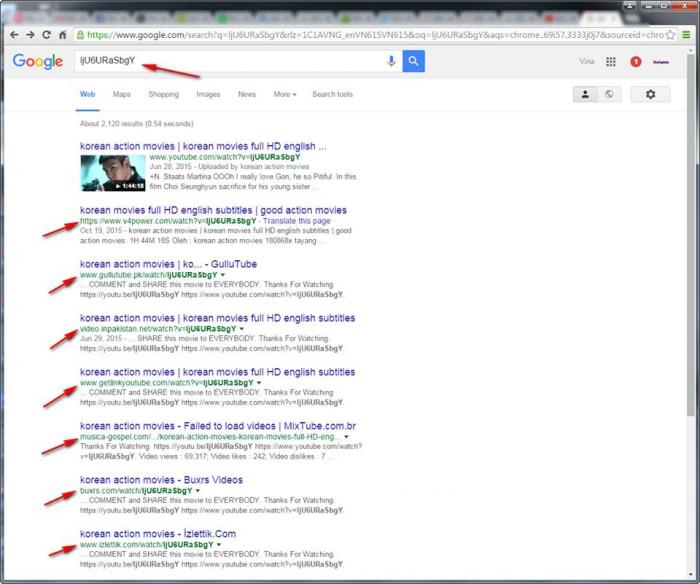The height and width of the screenshot is (584, 700).
Task: Open the MixTube.com.br result title
Action: (218, 426)
